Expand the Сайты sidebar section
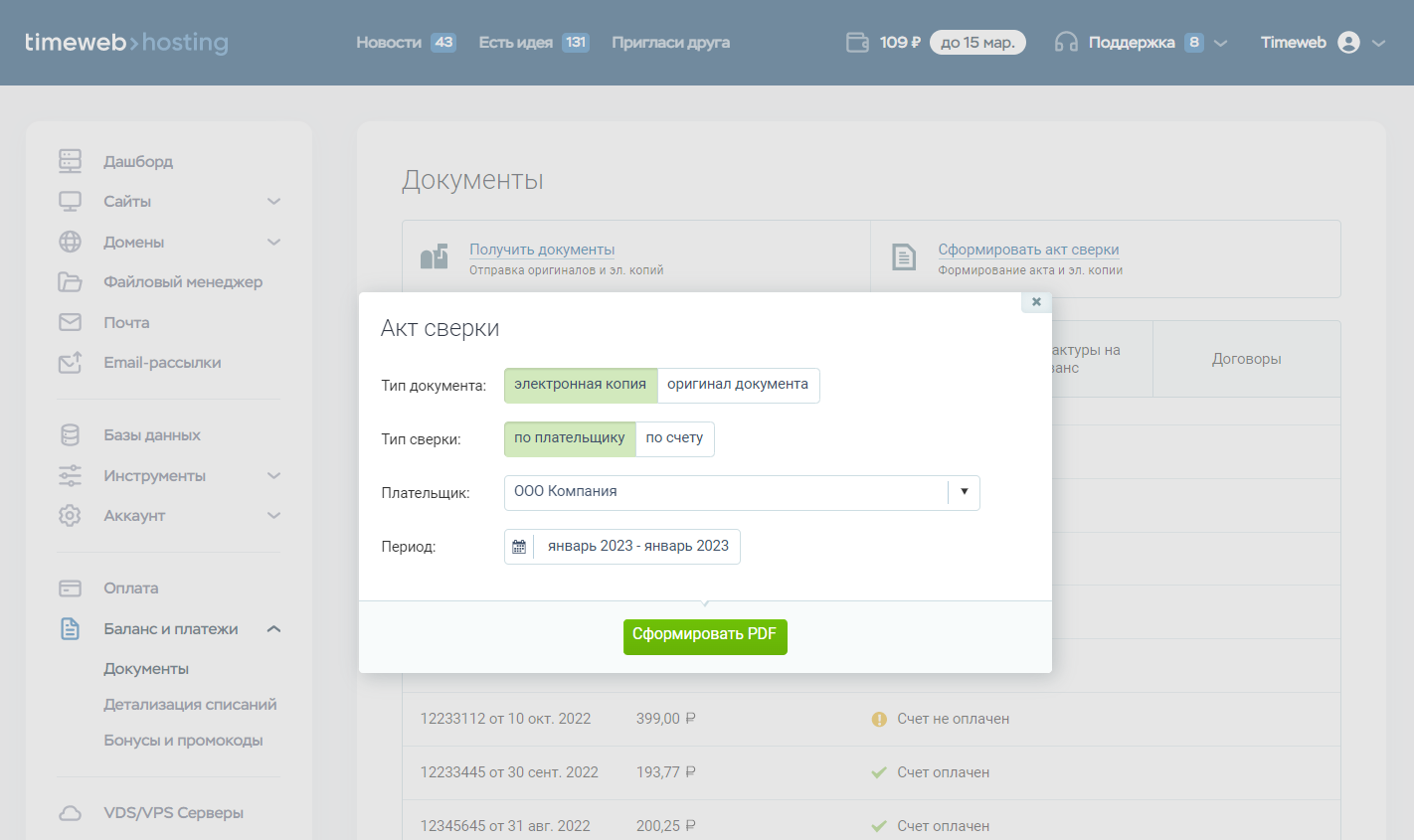1414x840 pixels. coord(273,202)
